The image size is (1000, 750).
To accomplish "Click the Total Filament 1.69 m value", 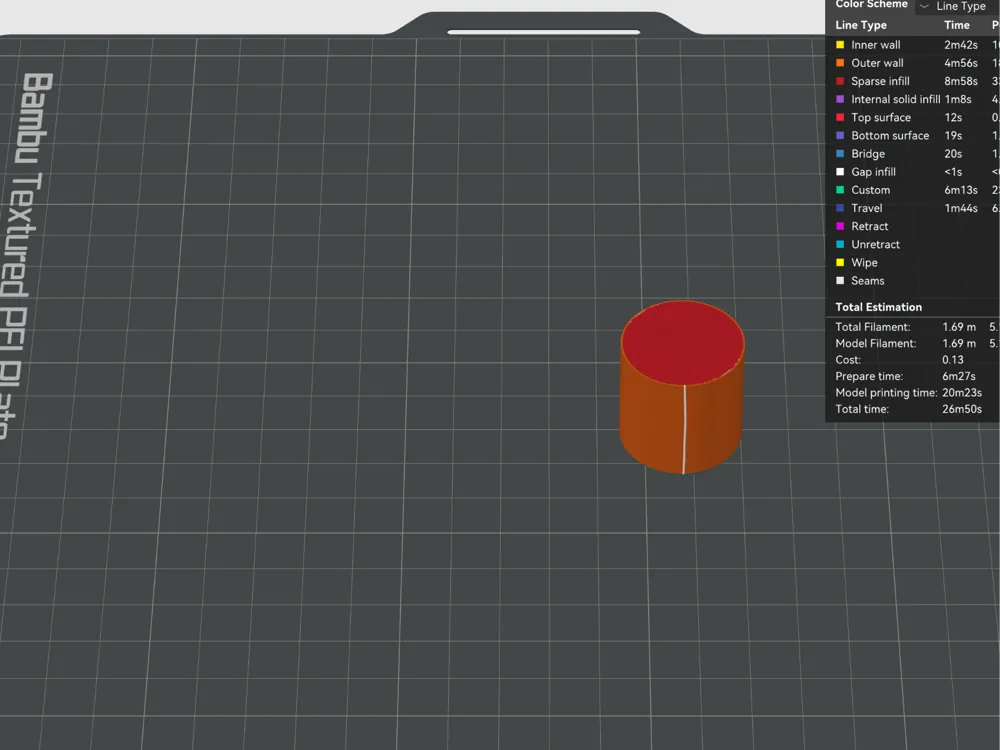I will (959, 327).
